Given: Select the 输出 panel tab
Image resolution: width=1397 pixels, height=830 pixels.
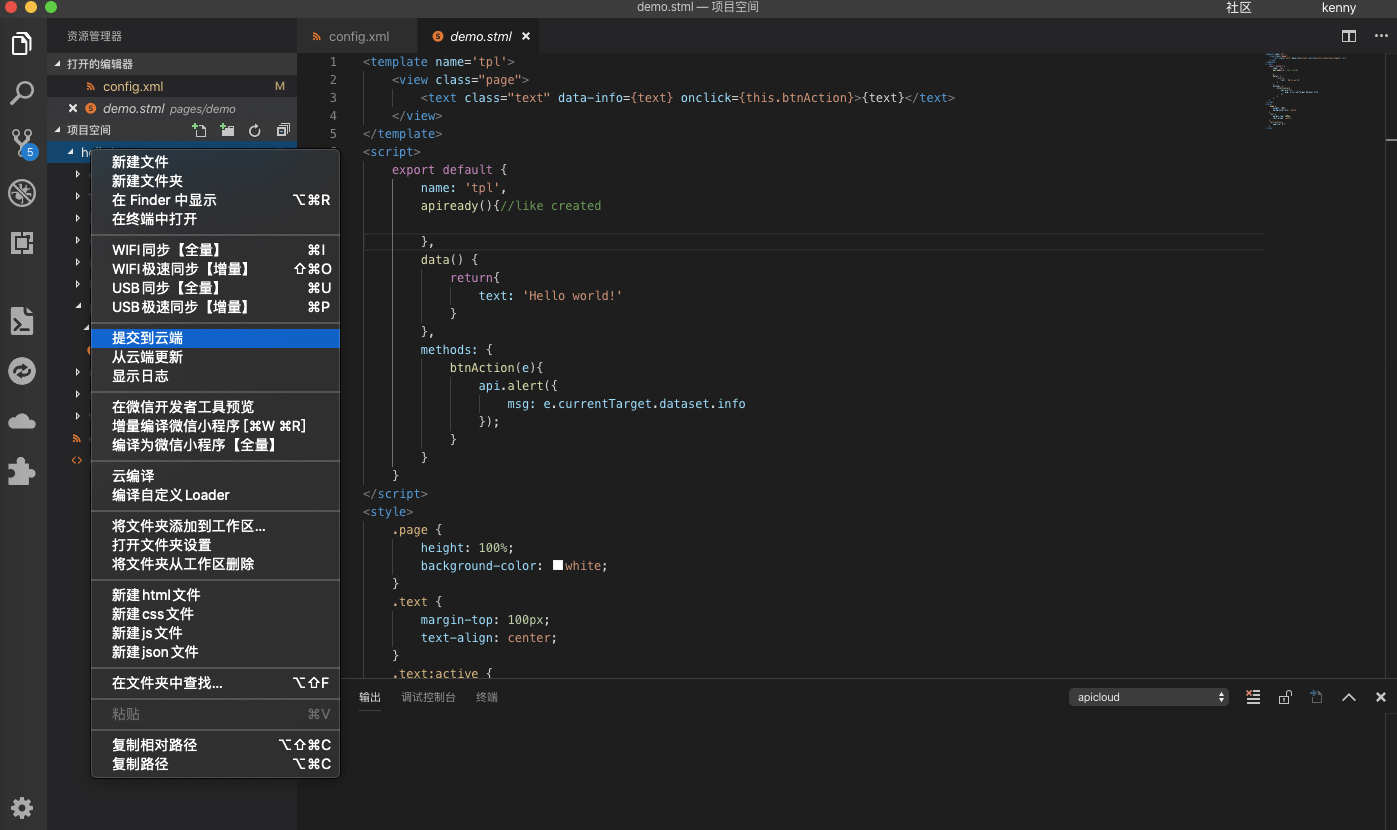Looking at the screenshot, I should click(x=370, y=697).
